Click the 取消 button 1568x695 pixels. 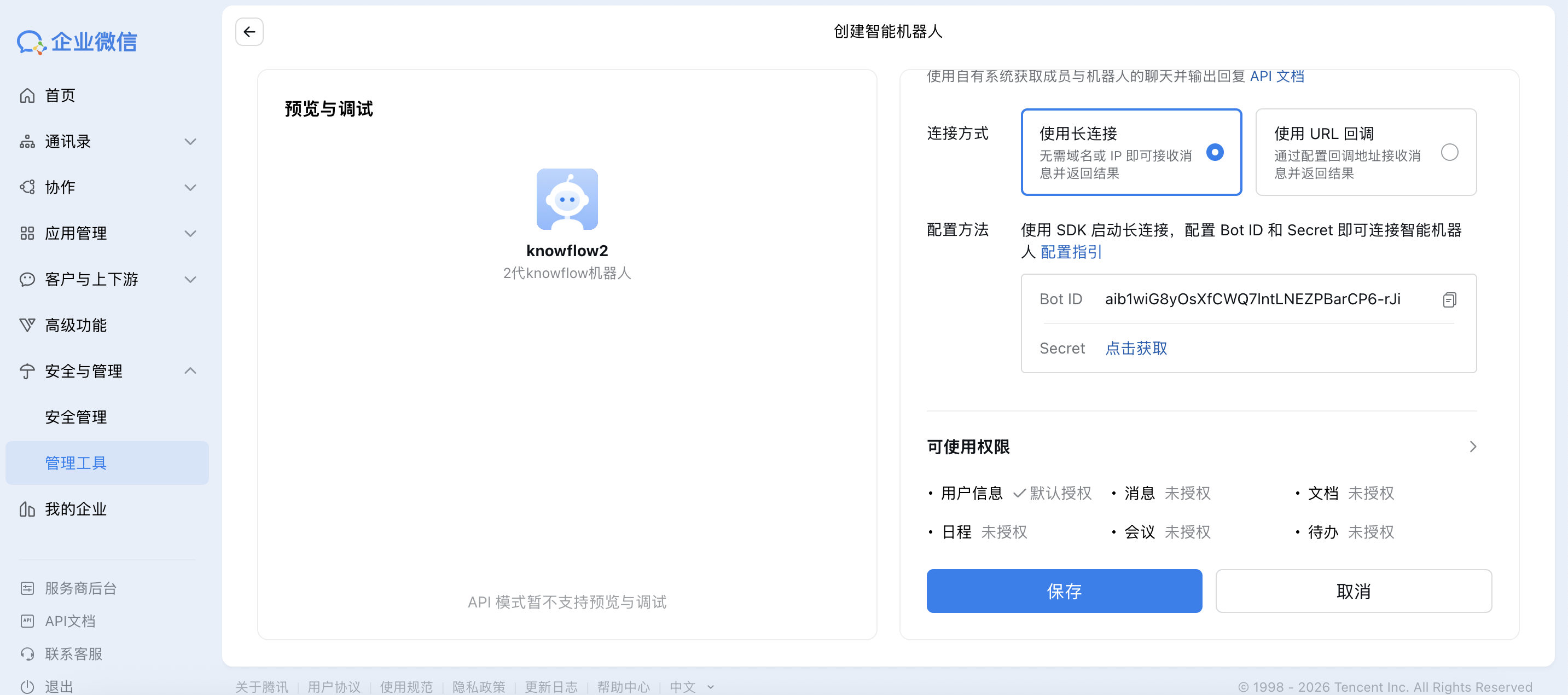(x=1353, y=591)
